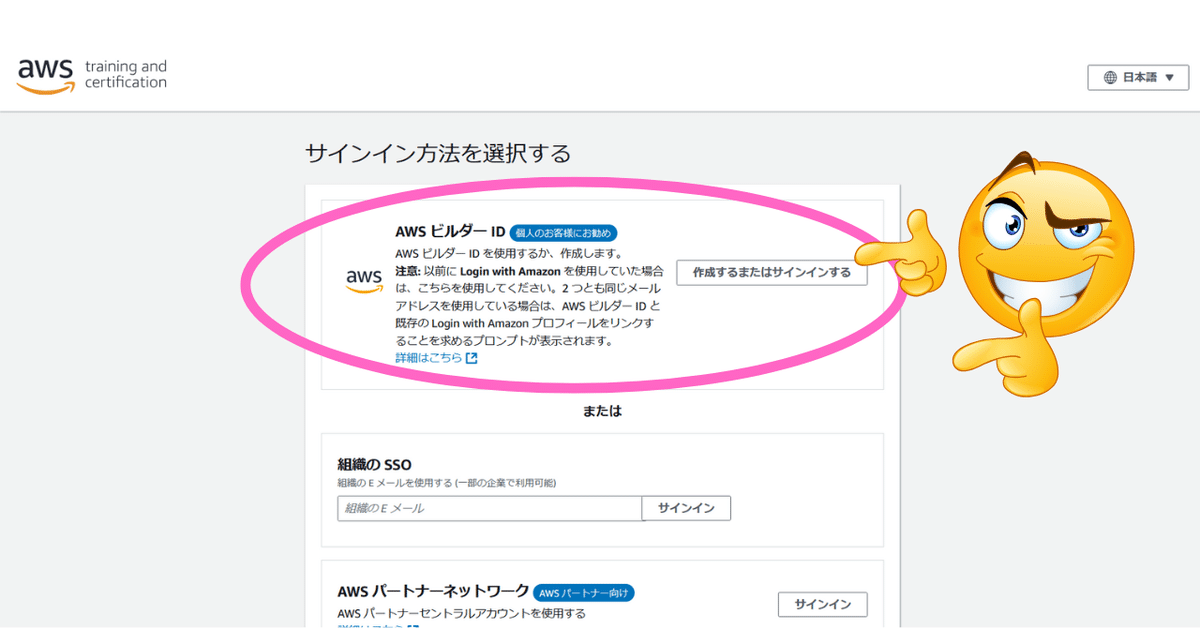
Task: Click the サインイン方法を選択する page title
Action: coord(438,153)
